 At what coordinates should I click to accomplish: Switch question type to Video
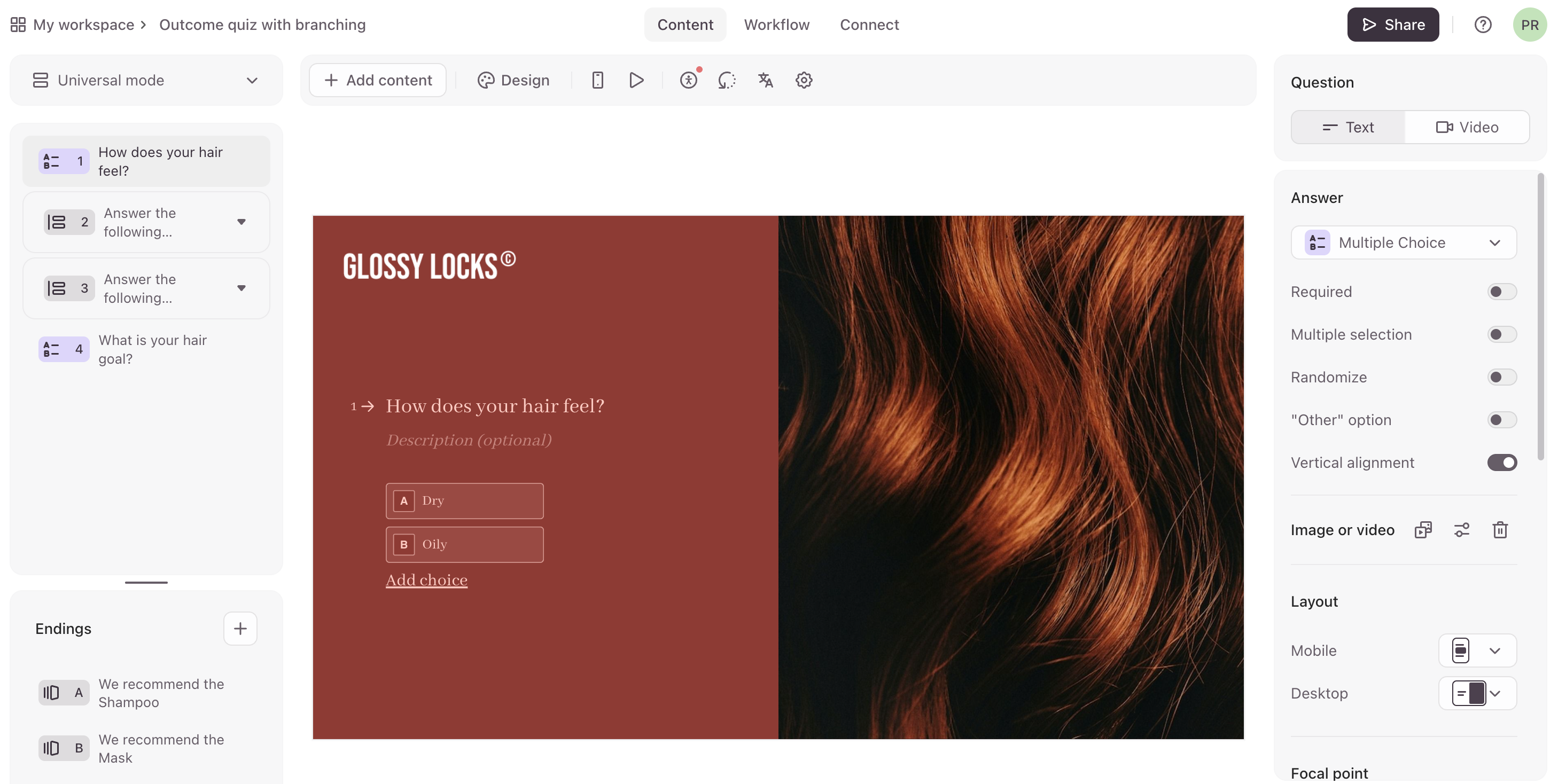tap(1467, 127)
